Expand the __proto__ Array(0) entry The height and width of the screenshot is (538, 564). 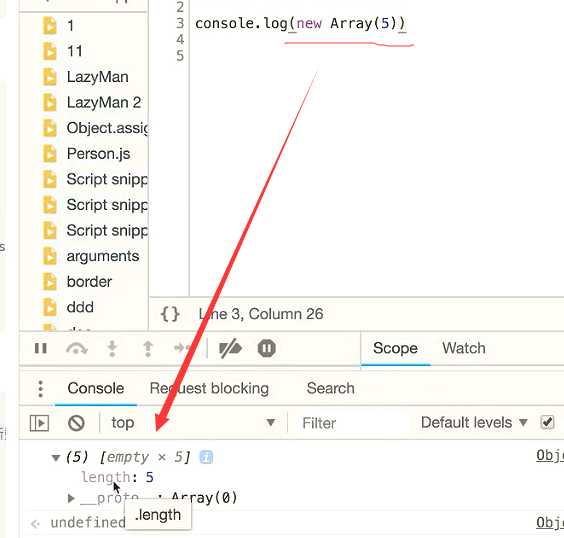point(71,498)
